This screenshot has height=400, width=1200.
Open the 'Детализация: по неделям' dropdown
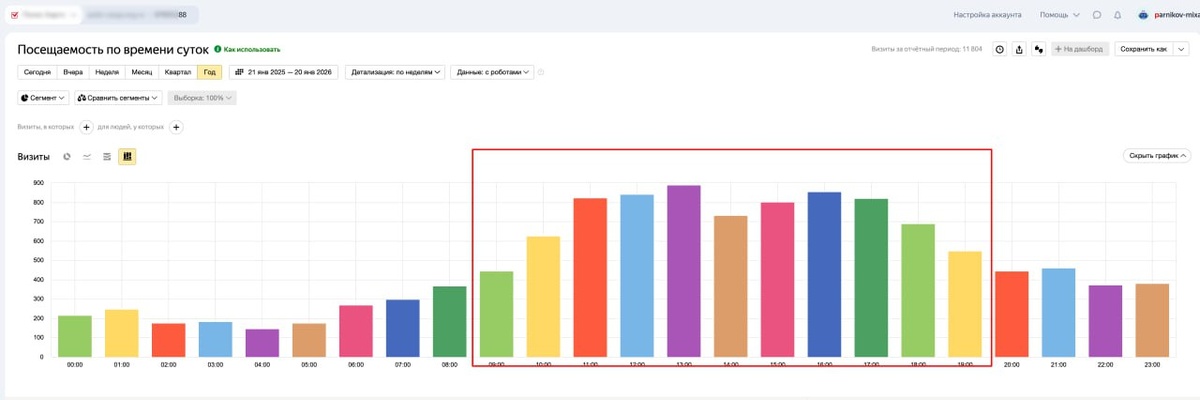tap(395, 72)
